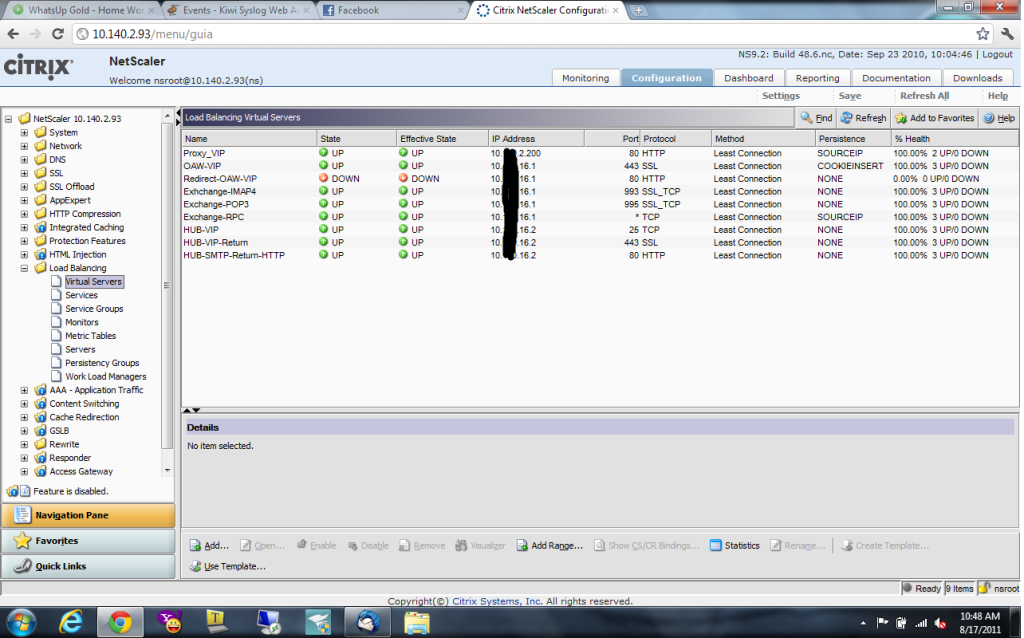Screen dimensions: 1024x638
Task: Click the Favorites star icon in sidebar
Action: point(22,540)
